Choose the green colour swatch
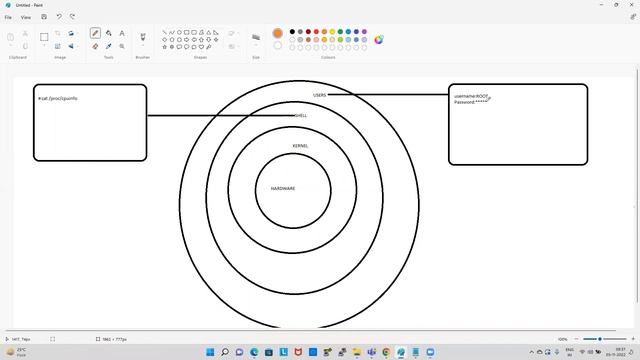 pos(340,31)
